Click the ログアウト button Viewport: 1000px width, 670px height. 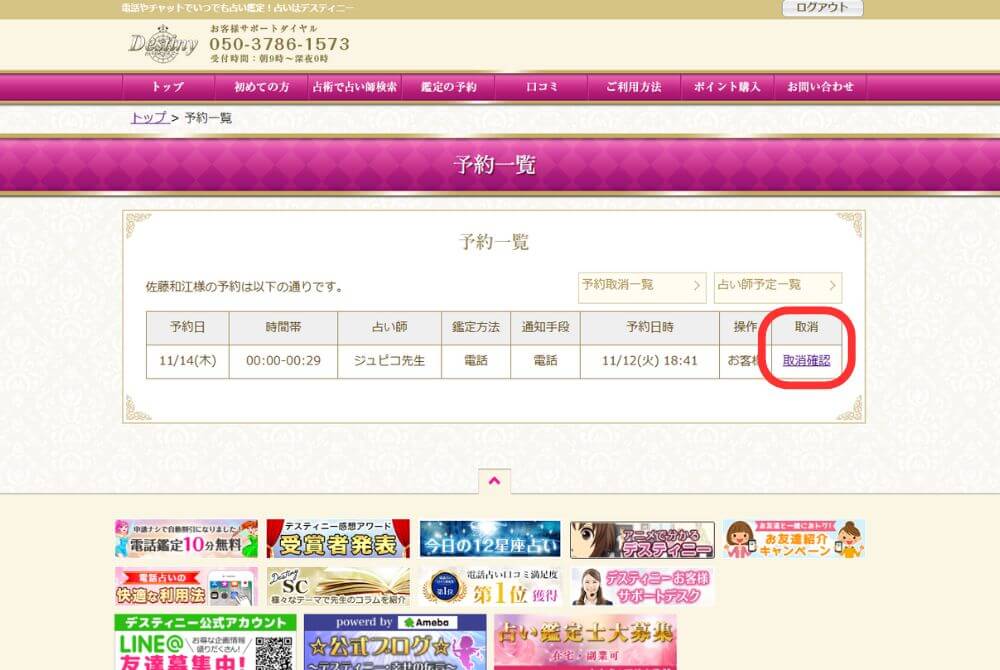click(822, 8)
